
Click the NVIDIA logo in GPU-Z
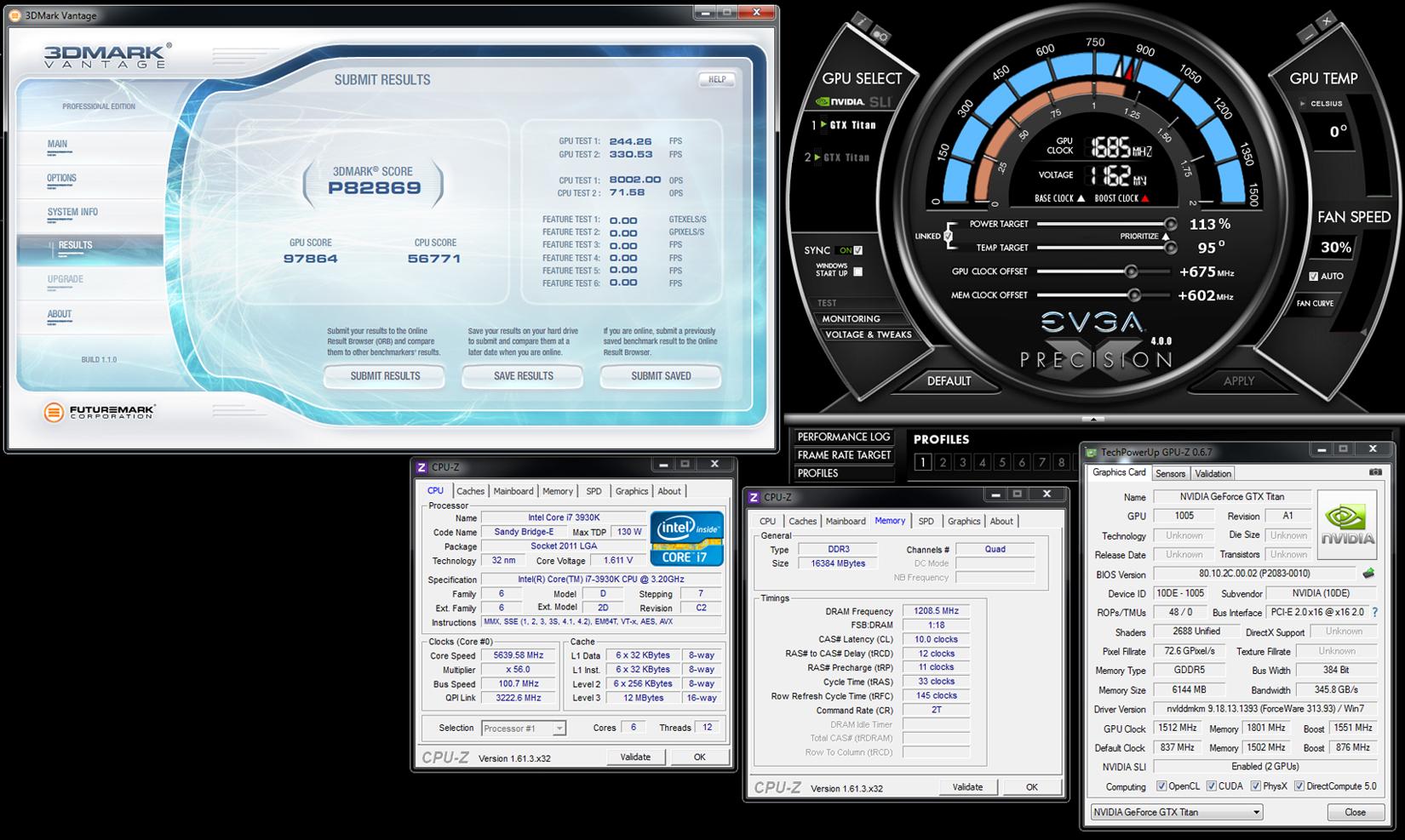1347,524
